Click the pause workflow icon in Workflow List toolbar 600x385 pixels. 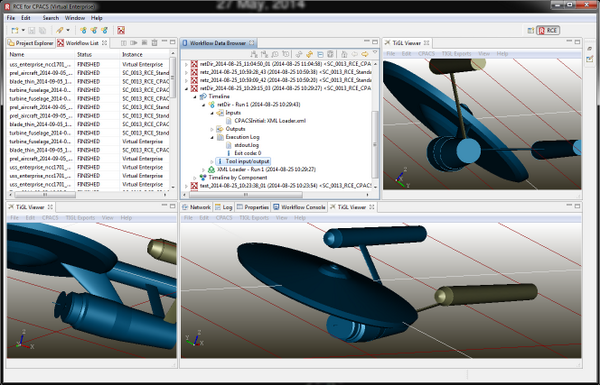coord(124,42)
